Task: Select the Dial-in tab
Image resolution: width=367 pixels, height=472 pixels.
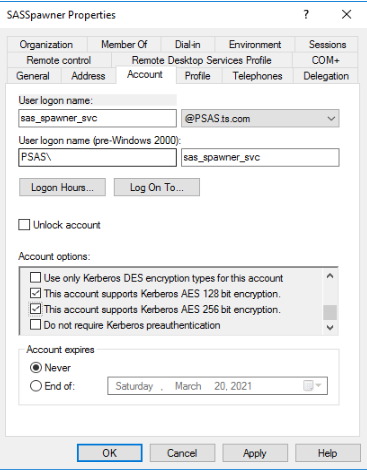Action: (x=188, y=44)
